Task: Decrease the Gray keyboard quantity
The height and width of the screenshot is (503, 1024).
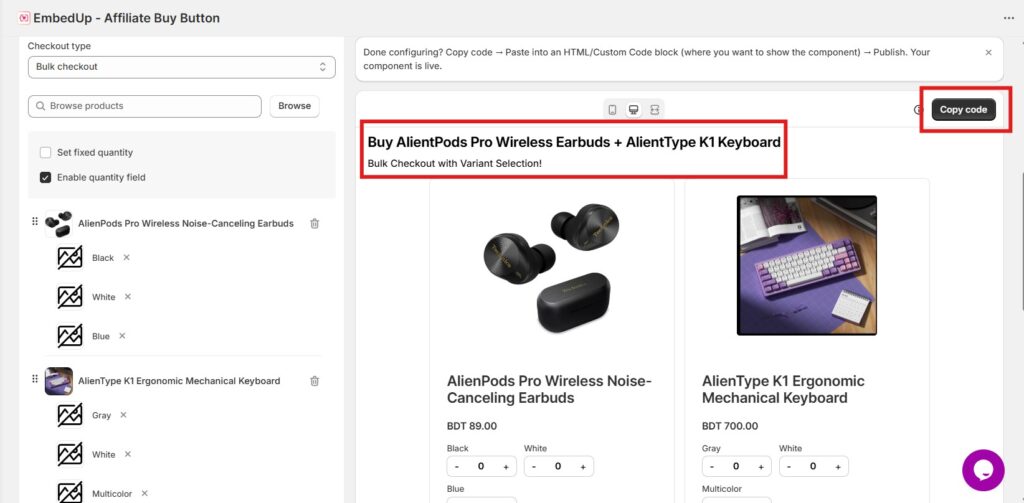Action: click(x=711, y=466)
